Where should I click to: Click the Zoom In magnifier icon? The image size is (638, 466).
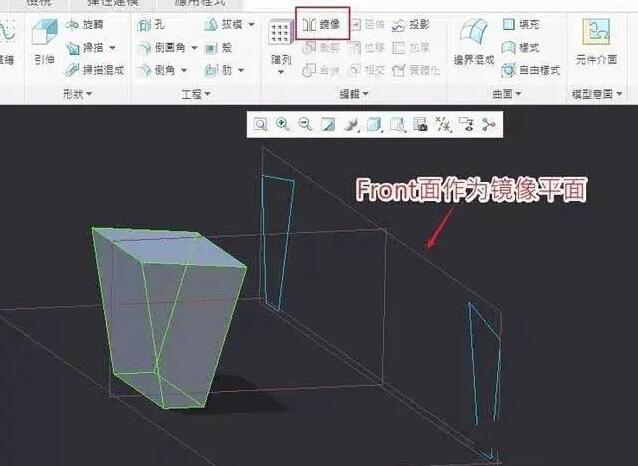(283, 124)
